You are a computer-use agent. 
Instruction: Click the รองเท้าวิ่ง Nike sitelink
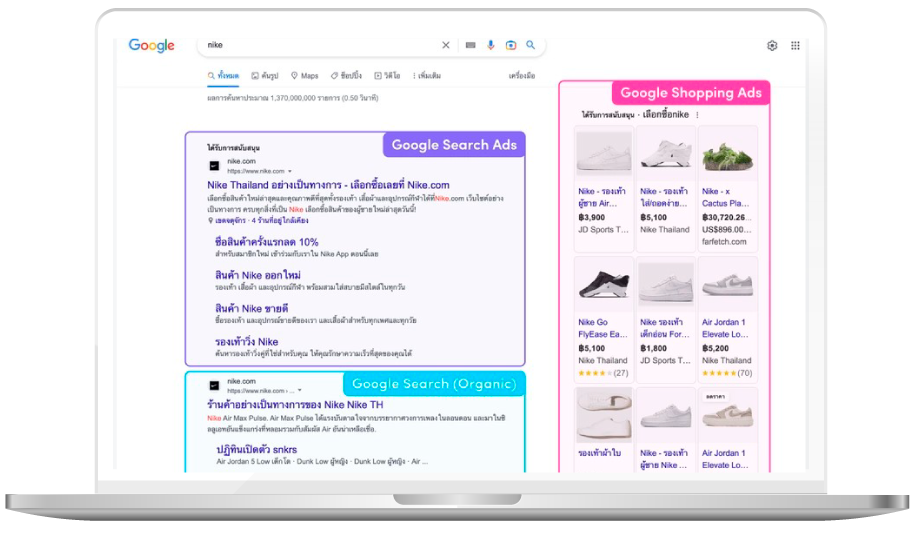click(x=246, y=342)
